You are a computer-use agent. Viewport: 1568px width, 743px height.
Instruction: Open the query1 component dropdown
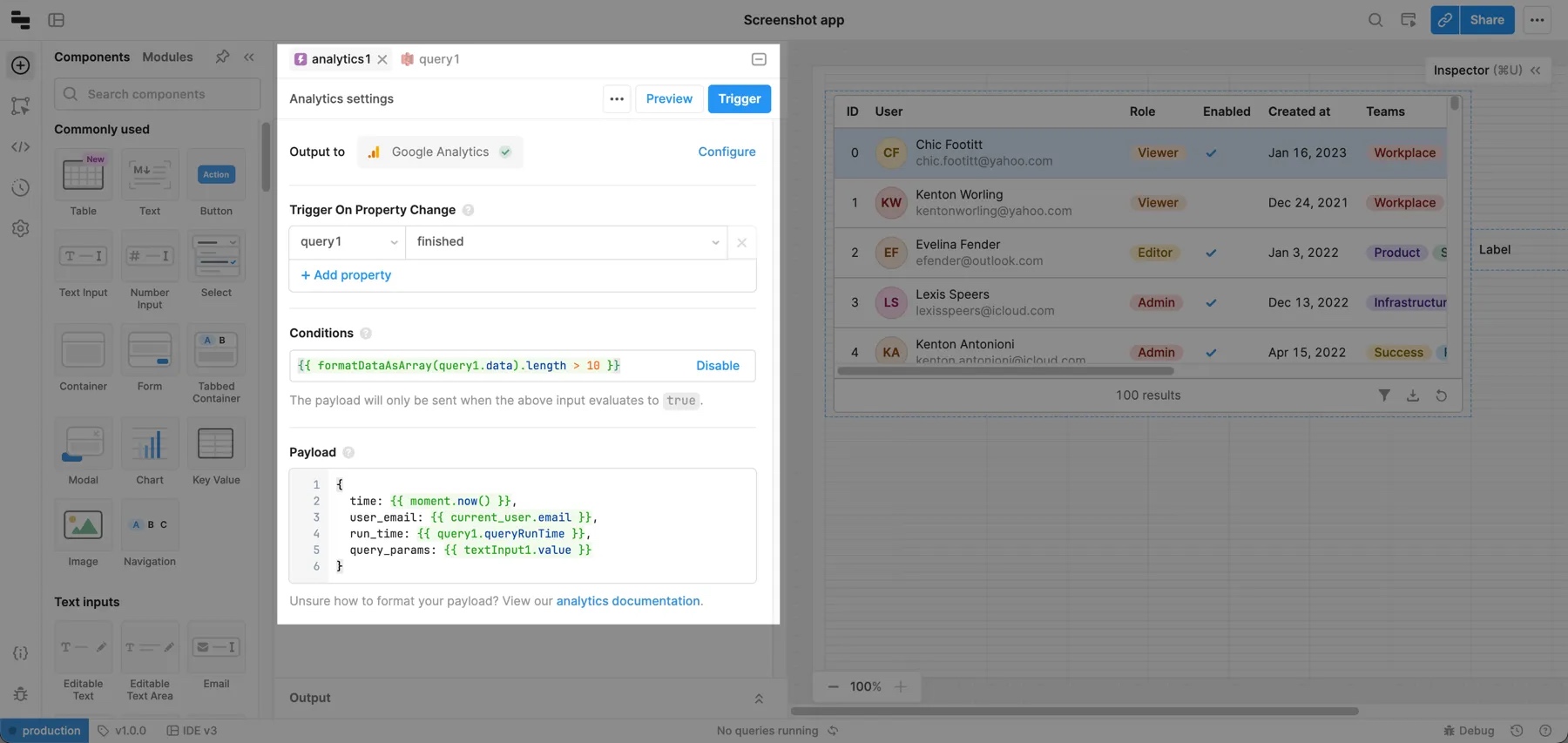click(348, 242)
